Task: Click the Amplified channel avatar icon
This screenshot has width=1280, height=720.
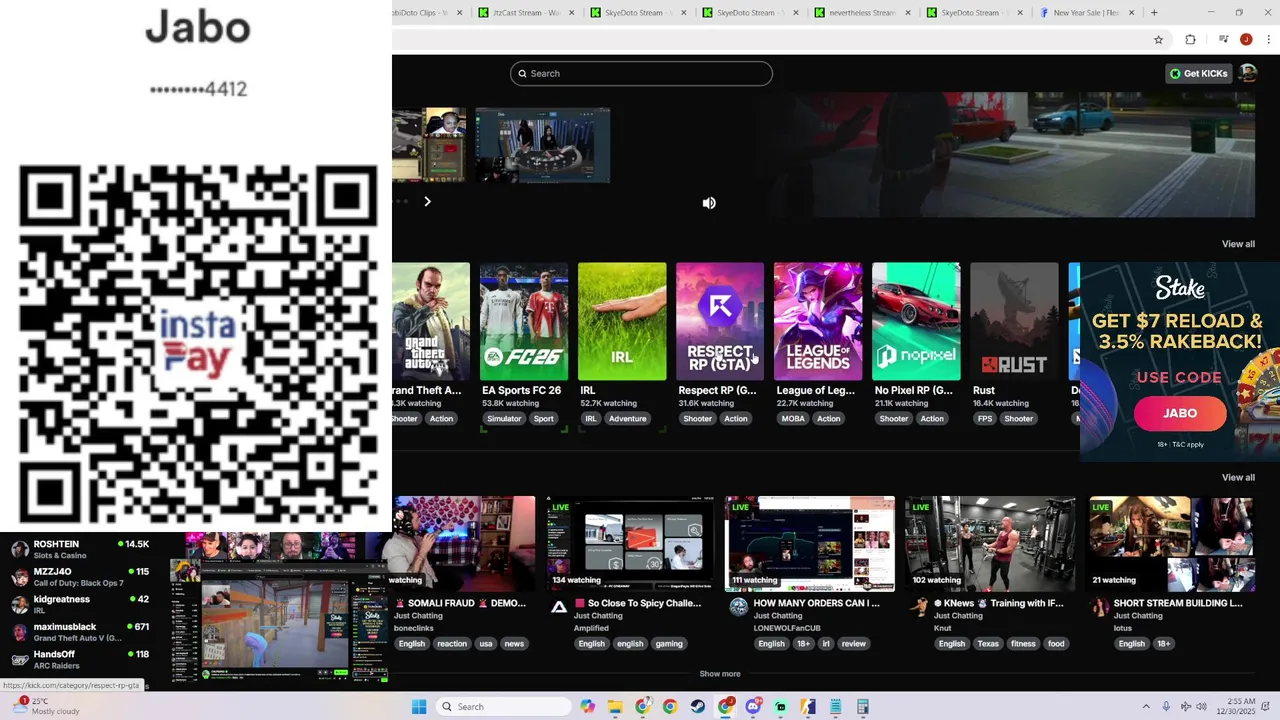Action: [x=559, y=607]
